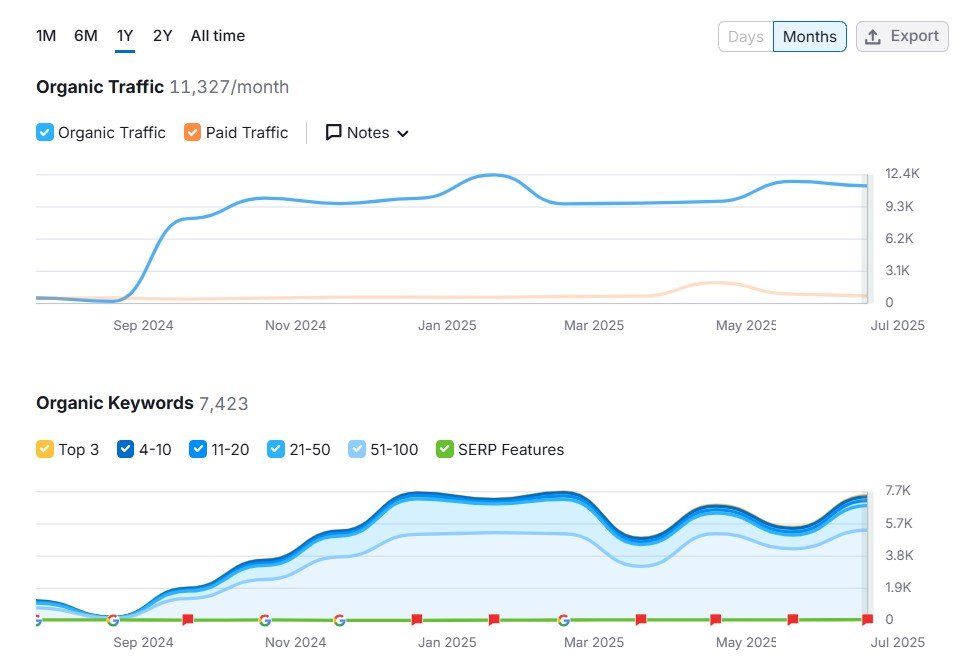Toggle the SERP Features checkbox
The image size is (967, 671).
point(445,449)
